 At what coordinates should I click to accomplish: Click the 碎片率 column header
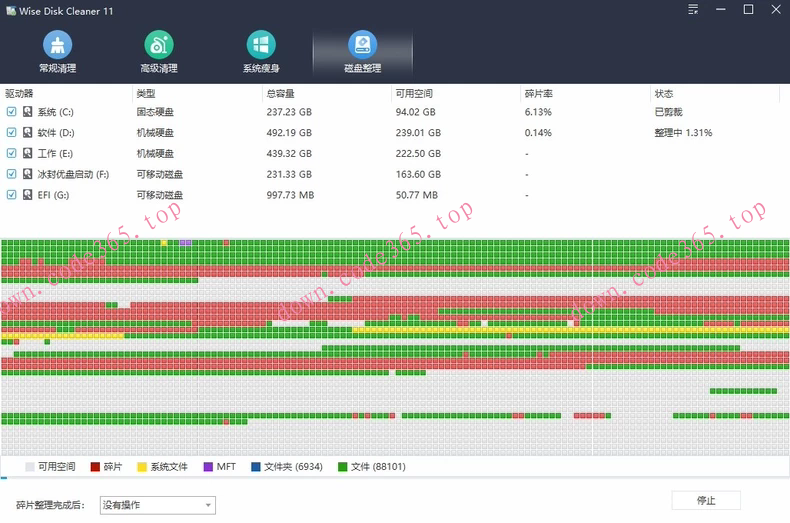click(539, 94)
